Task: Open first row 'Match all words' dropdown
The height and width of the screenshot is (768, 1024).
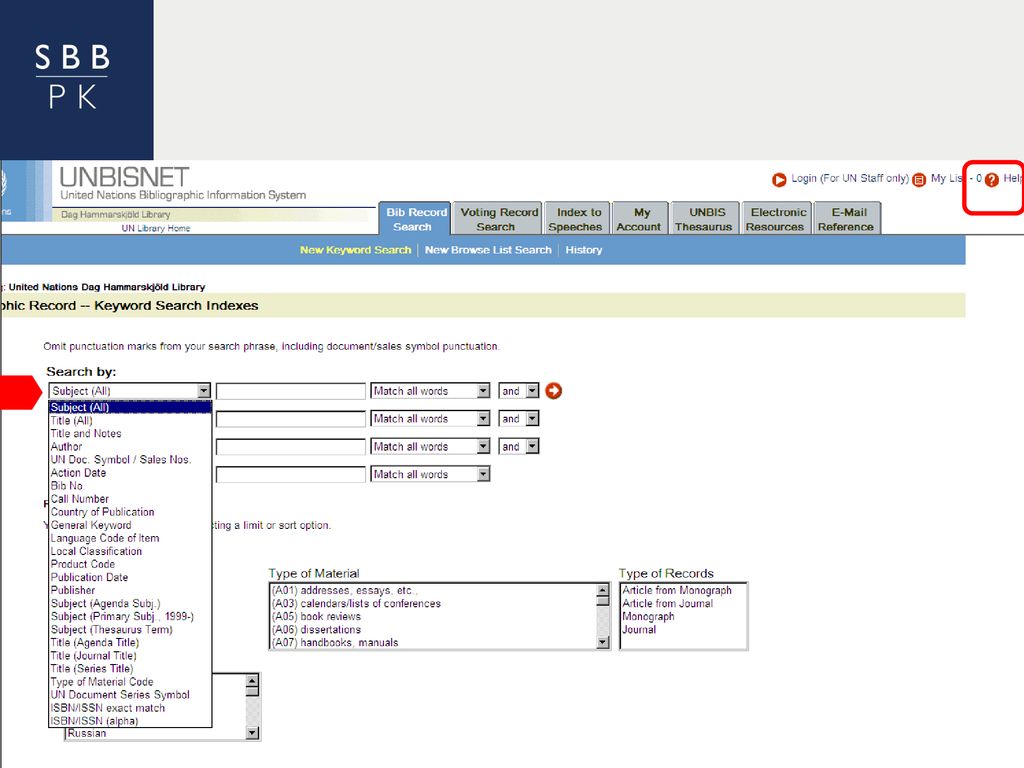Action: [430, 391]
